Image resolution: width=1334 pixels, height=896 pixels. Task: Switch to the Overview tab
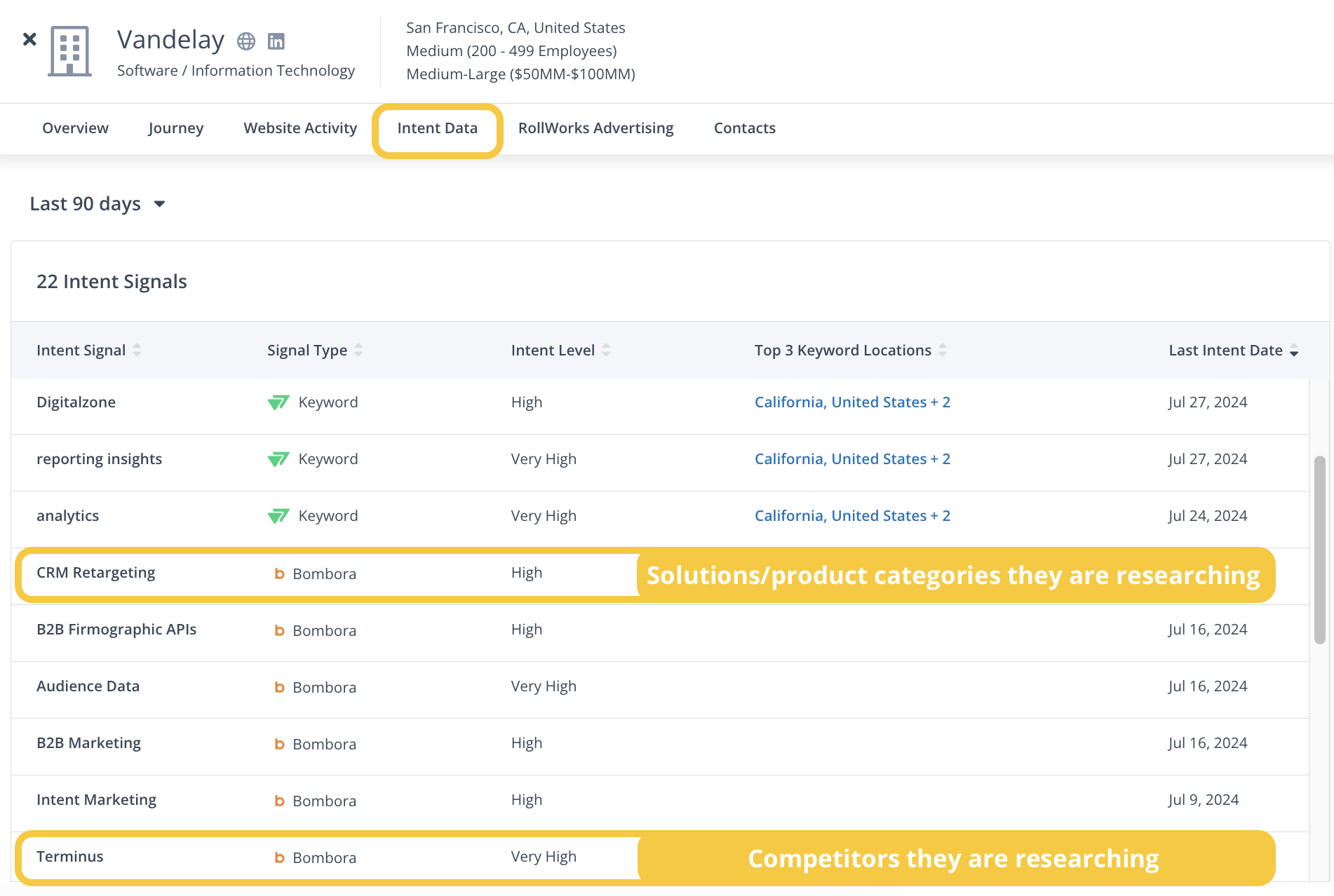(x=75, y=128)
